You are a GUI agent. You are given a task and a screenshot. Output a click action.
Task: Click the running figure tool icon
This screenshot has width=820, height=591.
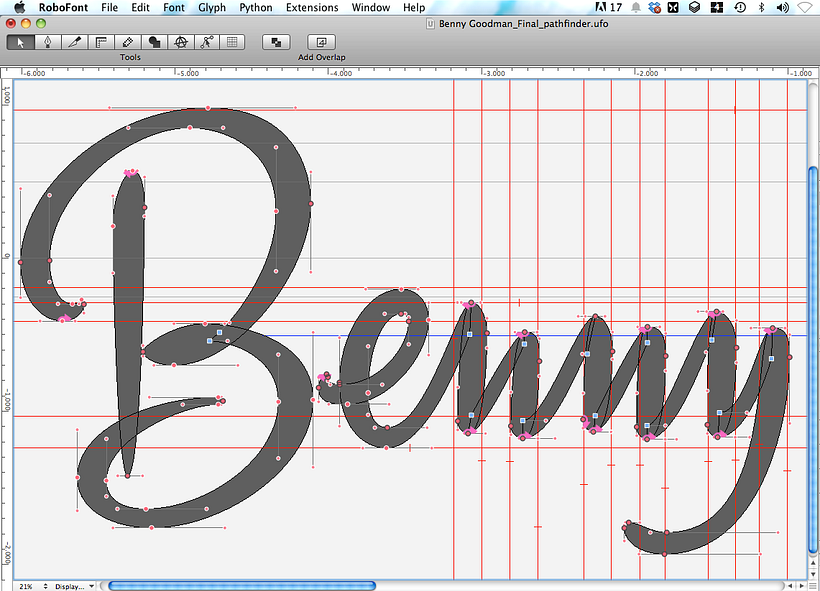pyautogui.click(x=205, y=43)
